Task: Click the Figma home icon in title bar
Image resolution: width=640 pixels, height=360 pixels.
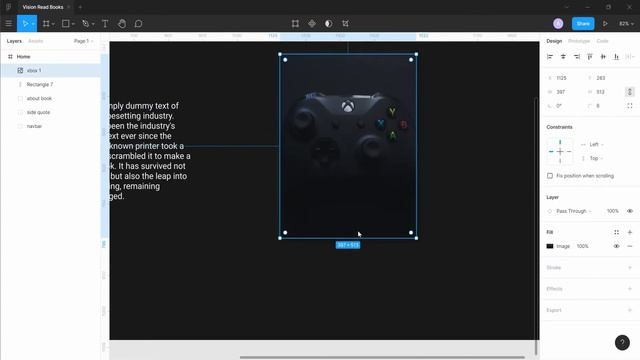Action: [9, 7]
